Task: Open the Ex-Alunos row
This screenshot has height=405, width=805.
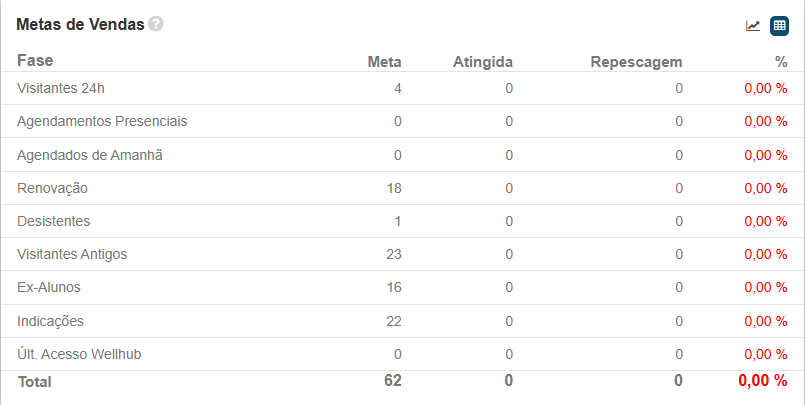Action: [x=49, y=287]
